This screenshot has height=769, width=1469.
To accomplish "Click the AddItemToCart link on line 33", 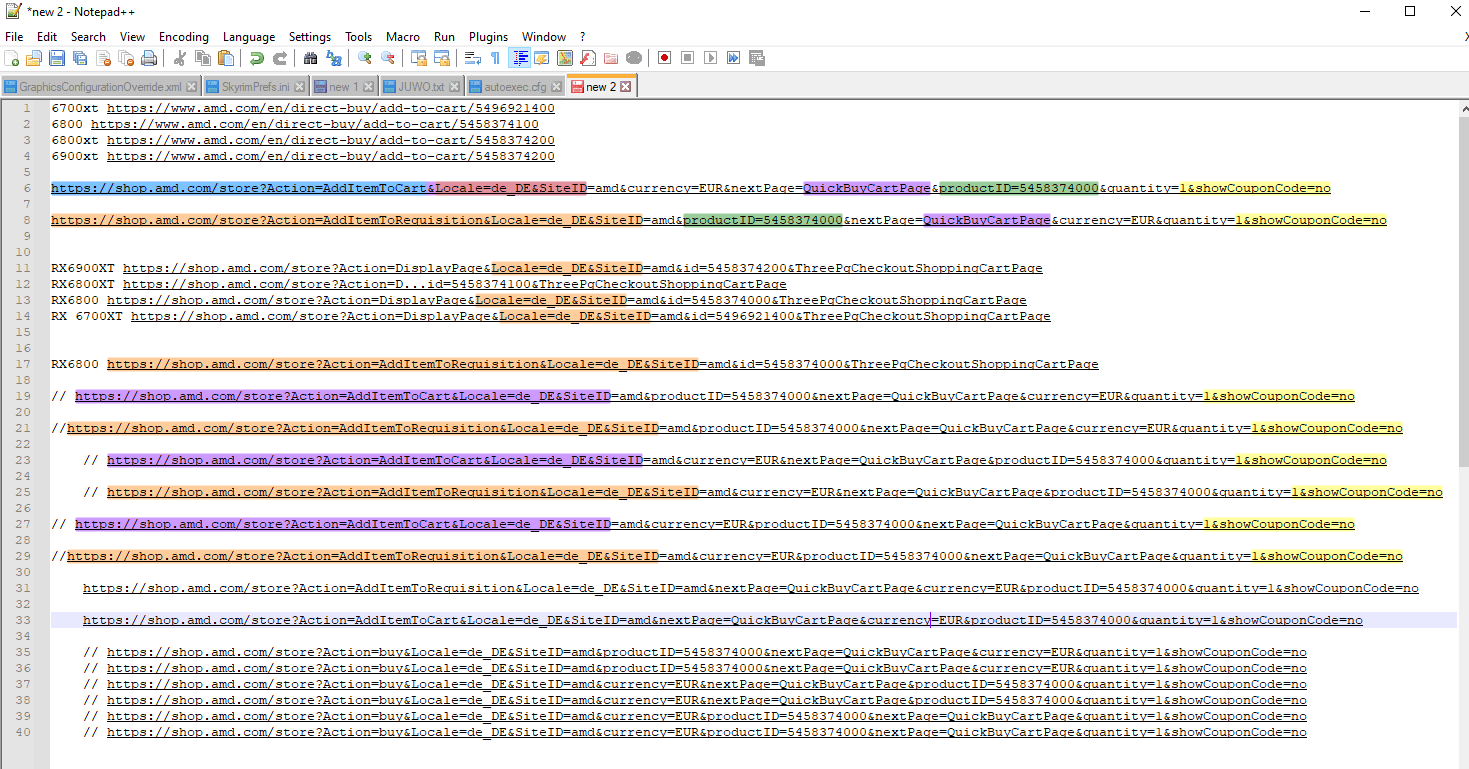I will click(723, 620).
